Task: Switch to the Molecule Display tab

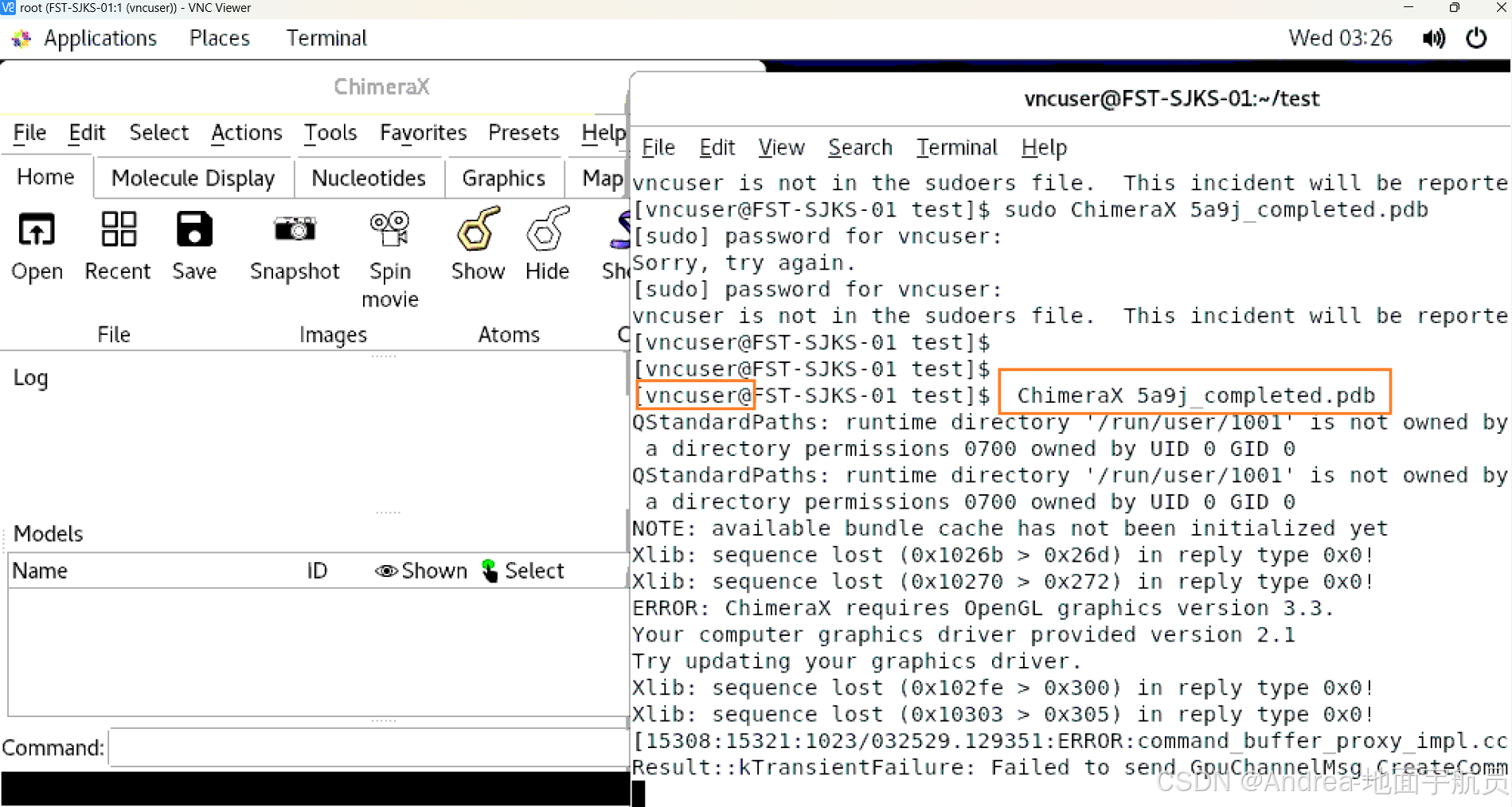Action: coord(193,178)
